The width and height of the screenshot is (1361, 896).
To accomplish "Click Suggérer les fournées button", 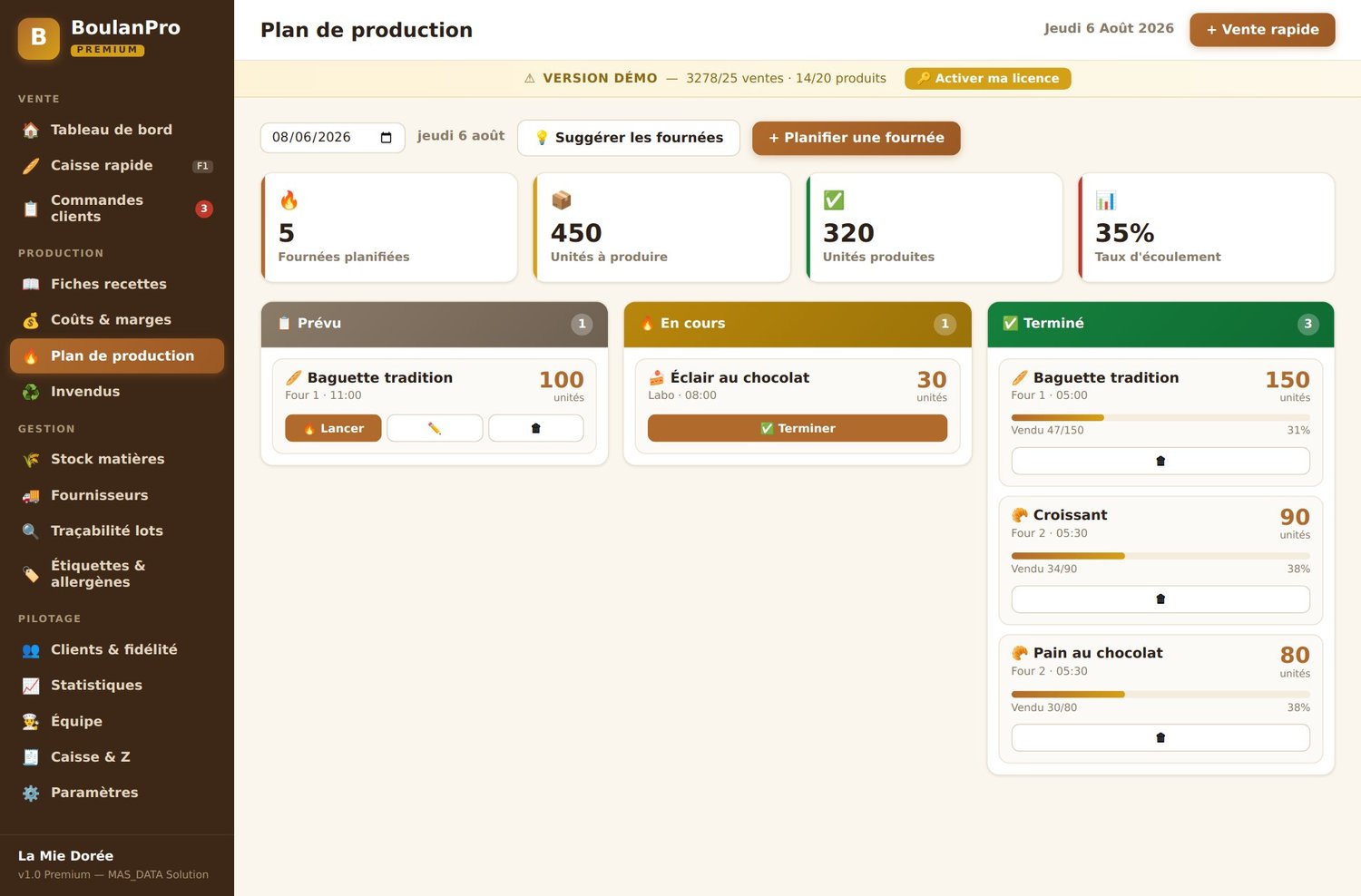I will pos(629,138).
